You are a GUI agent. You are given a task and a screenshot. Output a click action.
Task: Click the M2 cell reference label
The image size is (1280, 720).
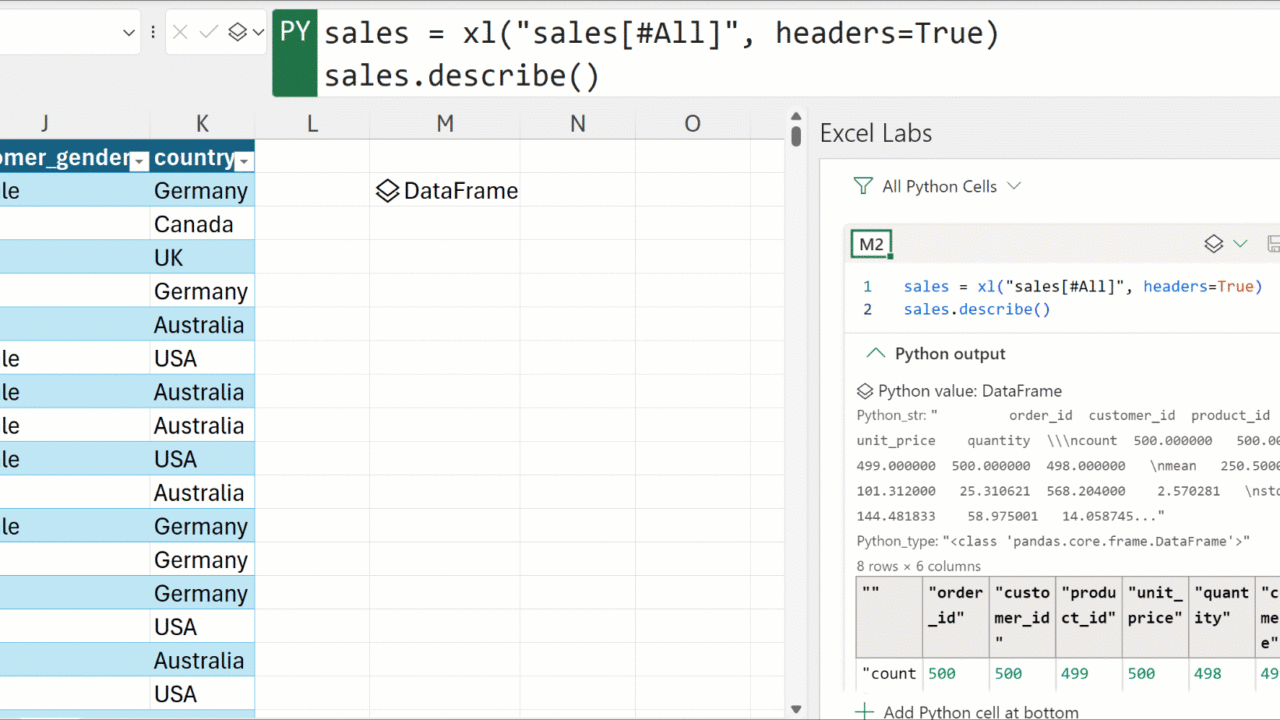871,244
